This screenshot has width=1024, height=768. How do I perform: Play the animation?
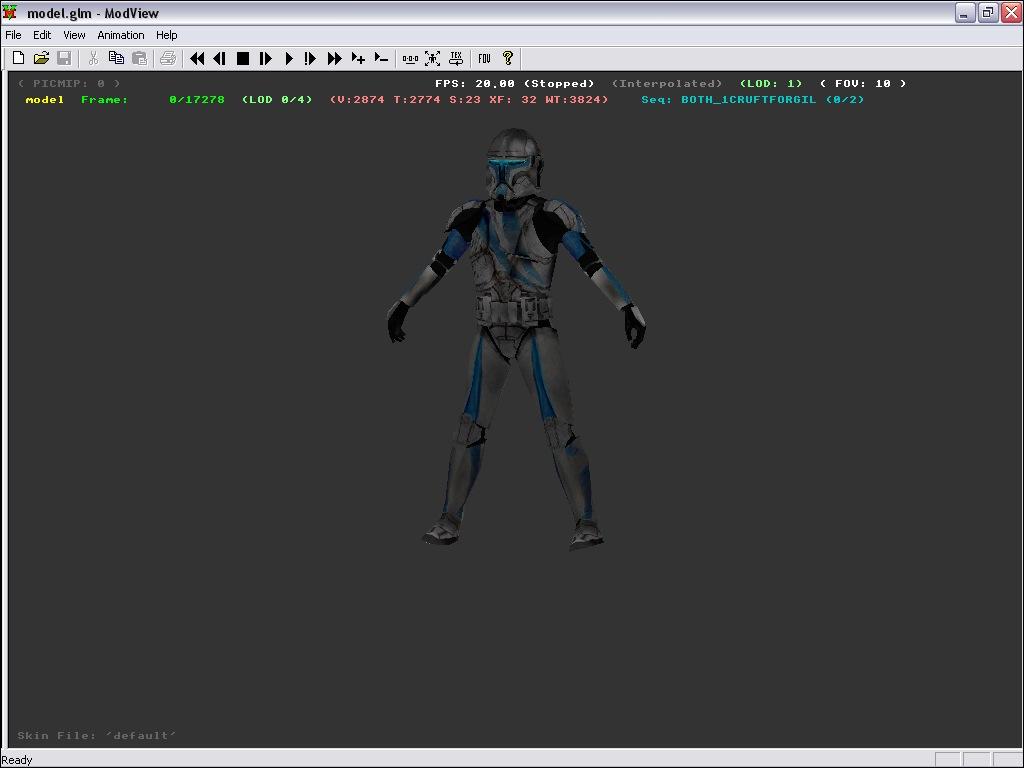[289, 59]
